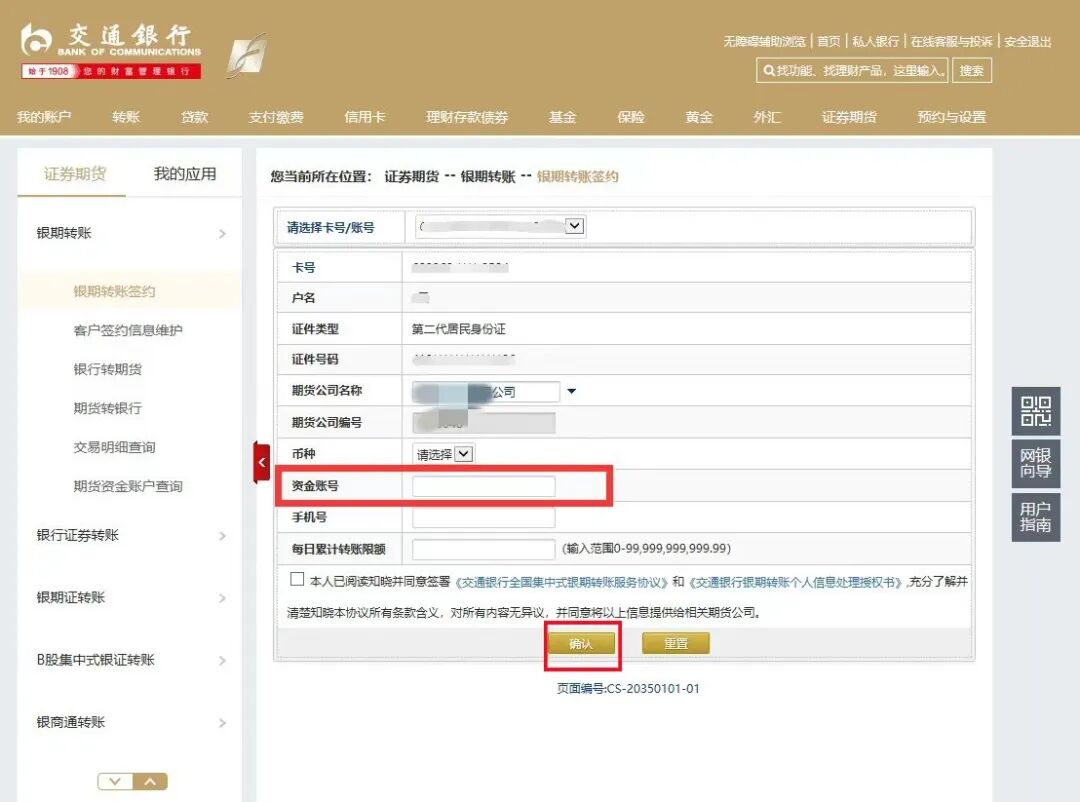Expand the 银行证券转账 sidebar section
This screenshot has height=802, width=1080.
click(130, 536)
